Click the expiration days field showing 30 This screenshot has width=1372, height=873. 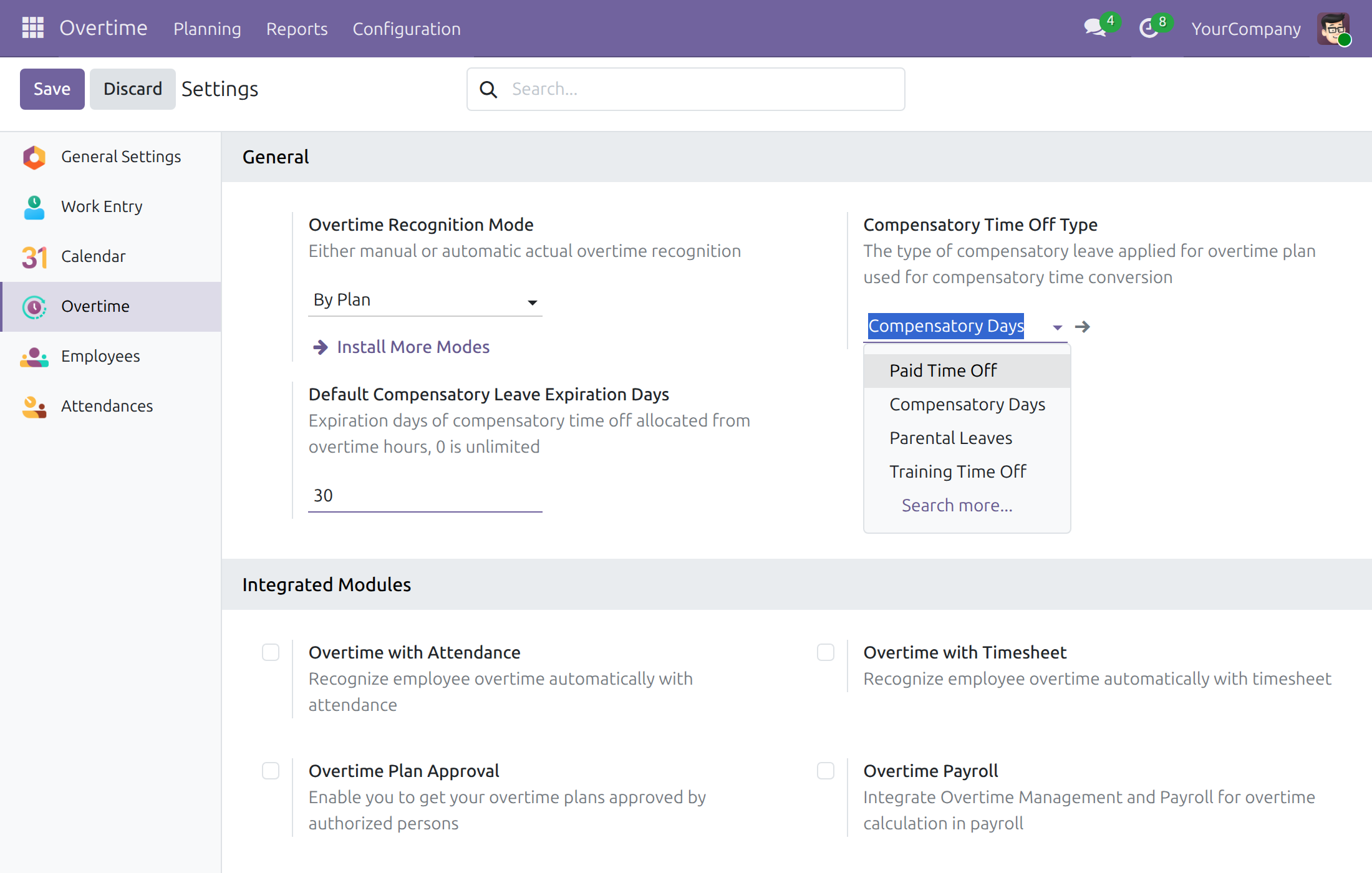(x=425, y=496)
